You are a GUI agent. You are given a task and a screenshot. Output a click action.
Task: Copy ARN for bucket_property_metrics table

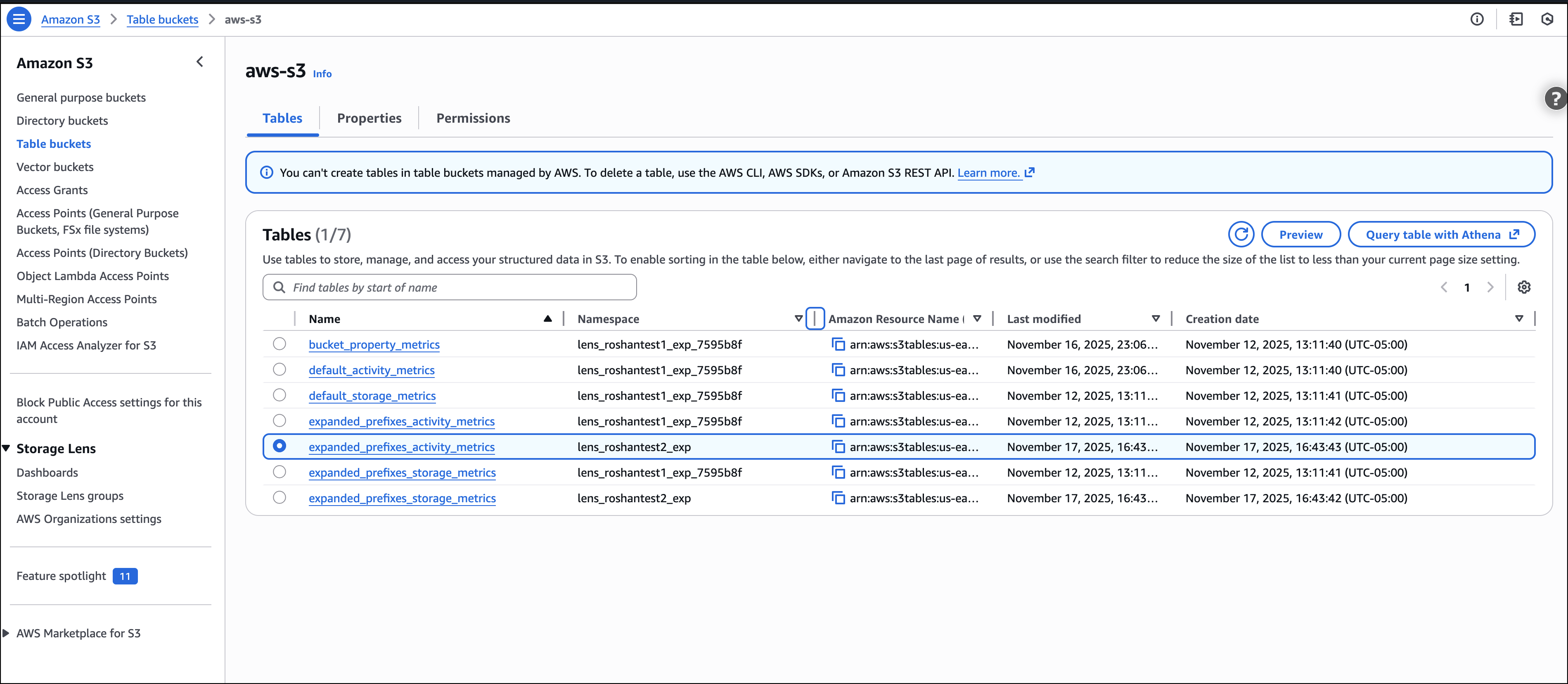coord(838,345)
